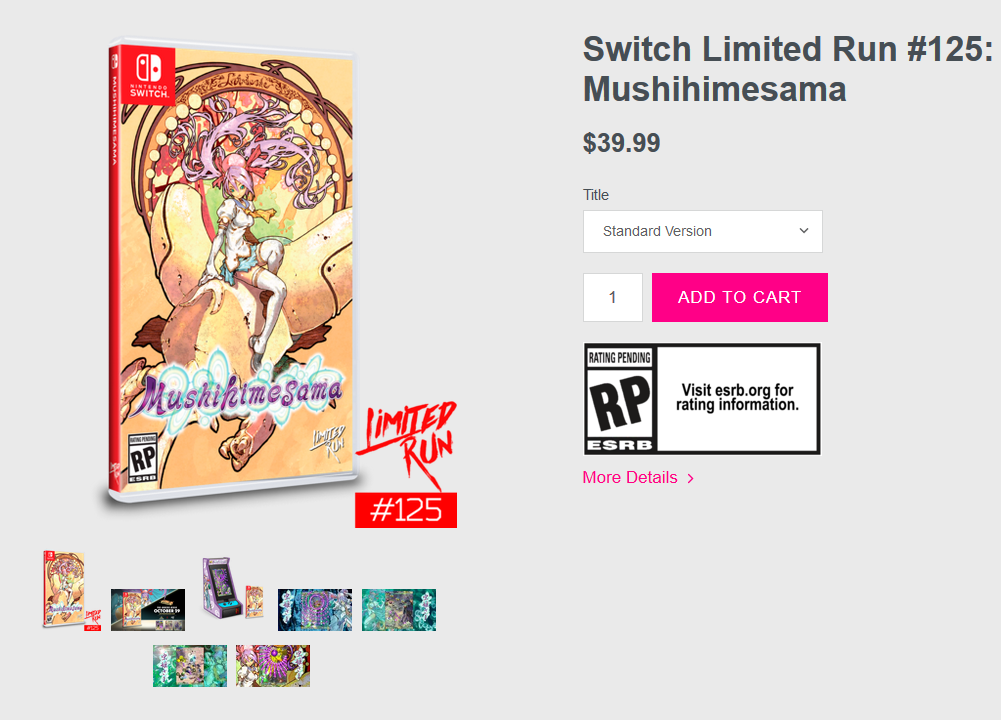This screenshot has width=1001, height=720.
Task: Click the red Limited Run #125 logo
Action: tap(407, 465)
